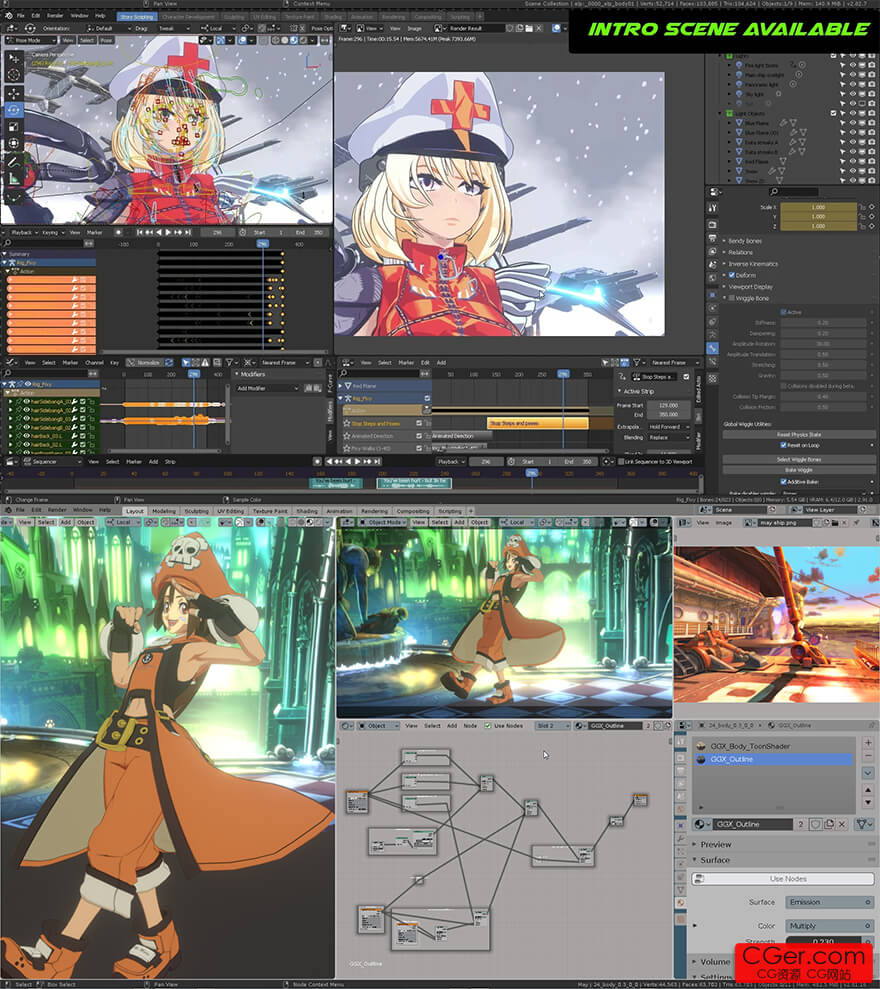This screenshot has width=880, height=989.
Task: Jump to the timeline end frame
Action: [x=187, y=232]
